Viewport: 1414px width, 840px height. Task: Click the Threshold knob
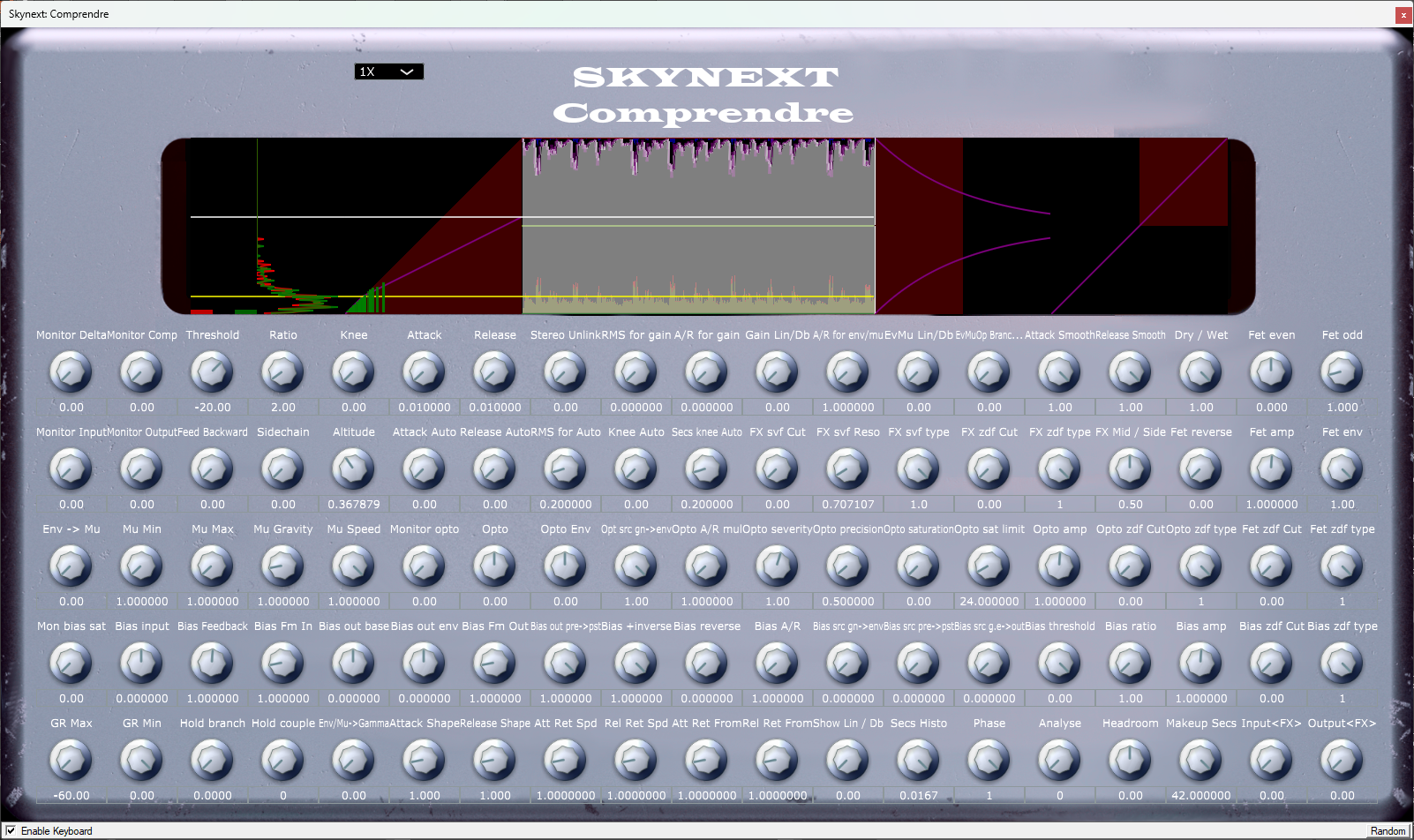coord(212,371)
